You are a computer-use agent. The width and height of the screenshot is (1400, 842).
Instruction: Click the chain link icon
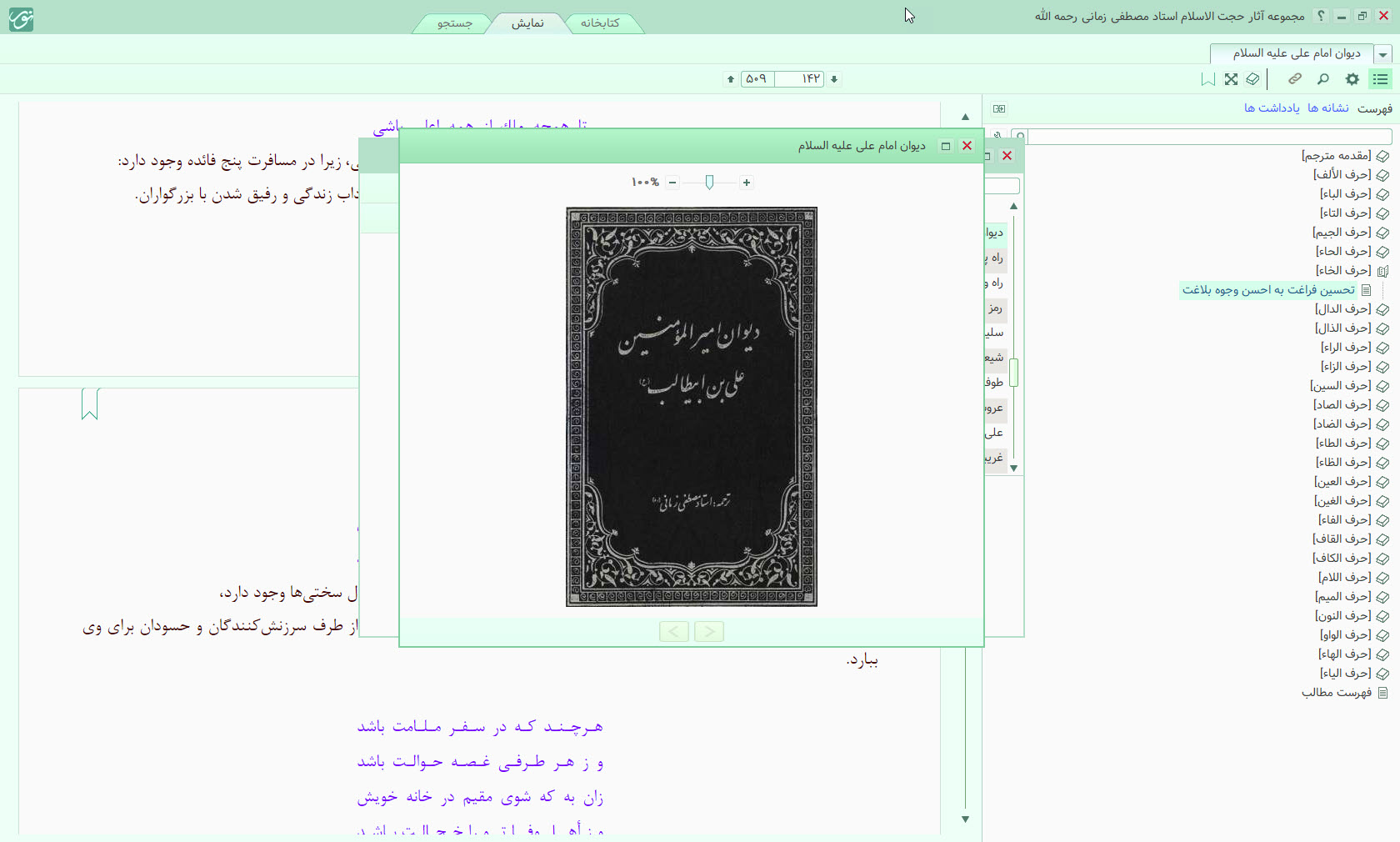tap(1295, 79)
